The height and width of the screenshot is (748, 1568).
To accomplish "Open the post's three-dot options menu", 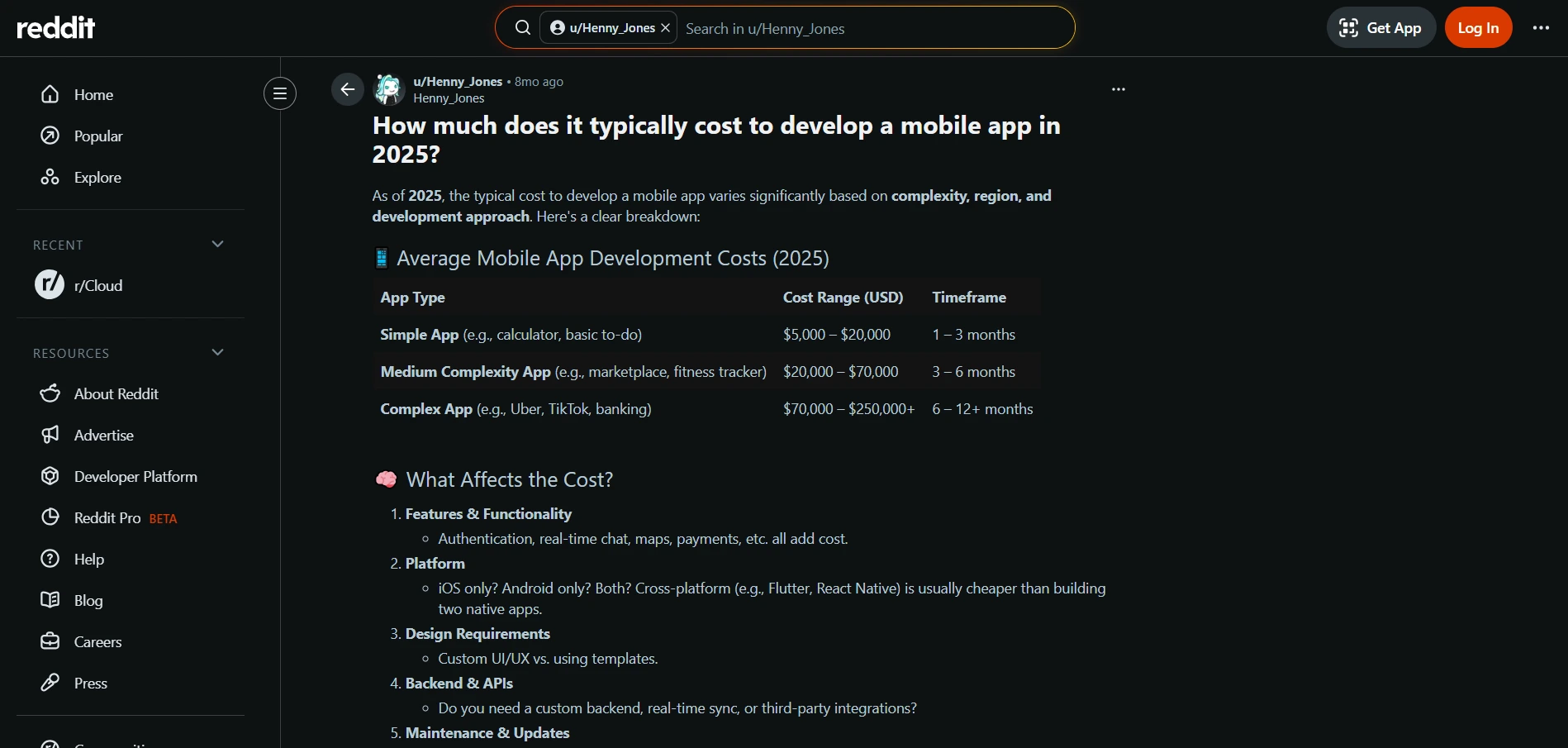I will pos(1118,89).
